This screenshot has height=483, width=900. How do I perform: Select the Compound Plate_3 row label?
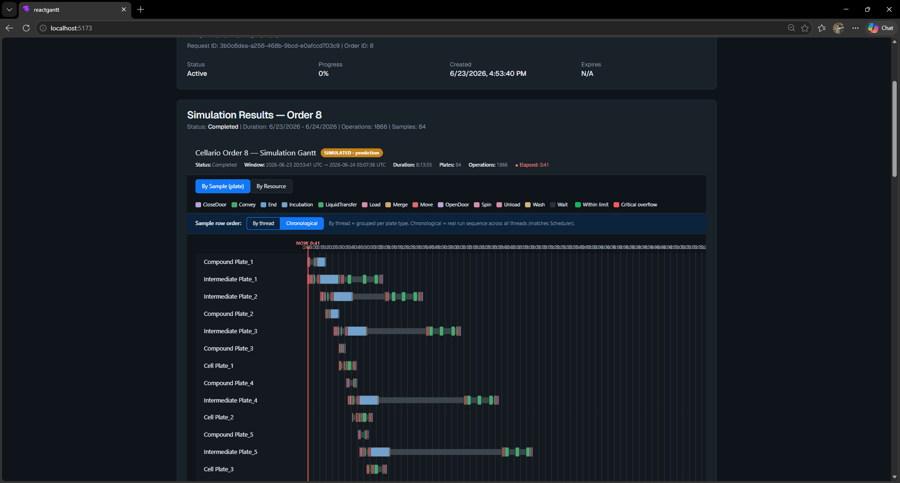tap(228, 348)
